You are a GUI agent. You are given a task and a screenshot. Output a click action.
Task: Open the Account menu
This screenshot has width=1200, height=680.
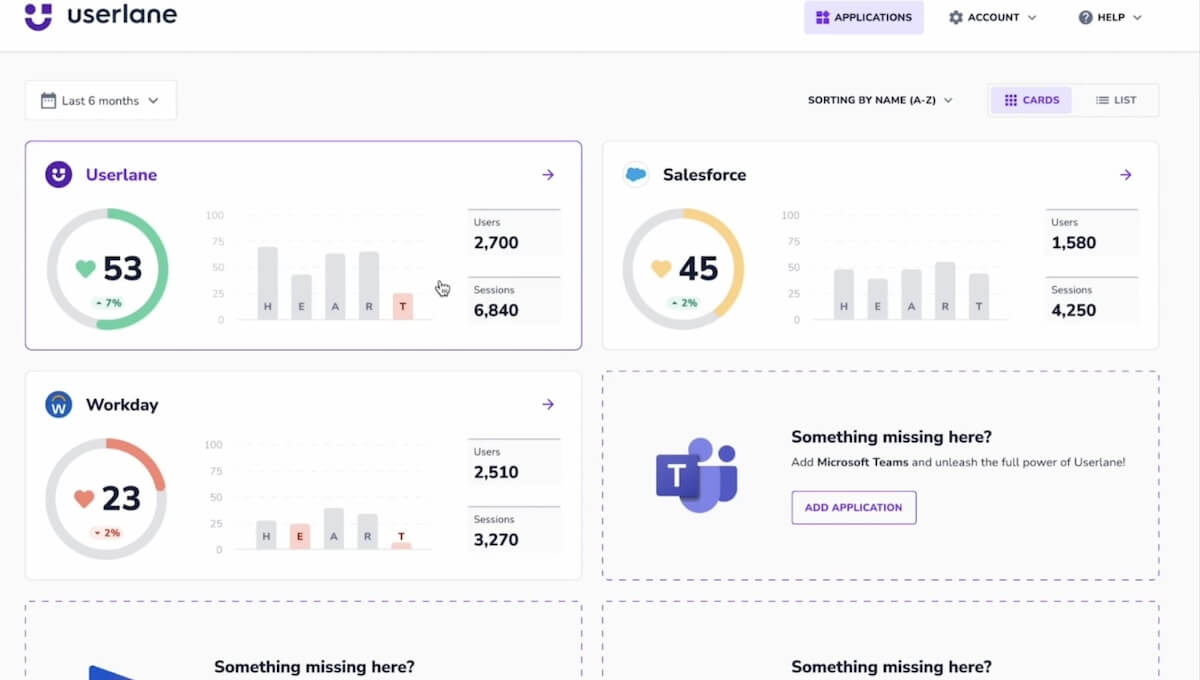(x=992, y=17)
